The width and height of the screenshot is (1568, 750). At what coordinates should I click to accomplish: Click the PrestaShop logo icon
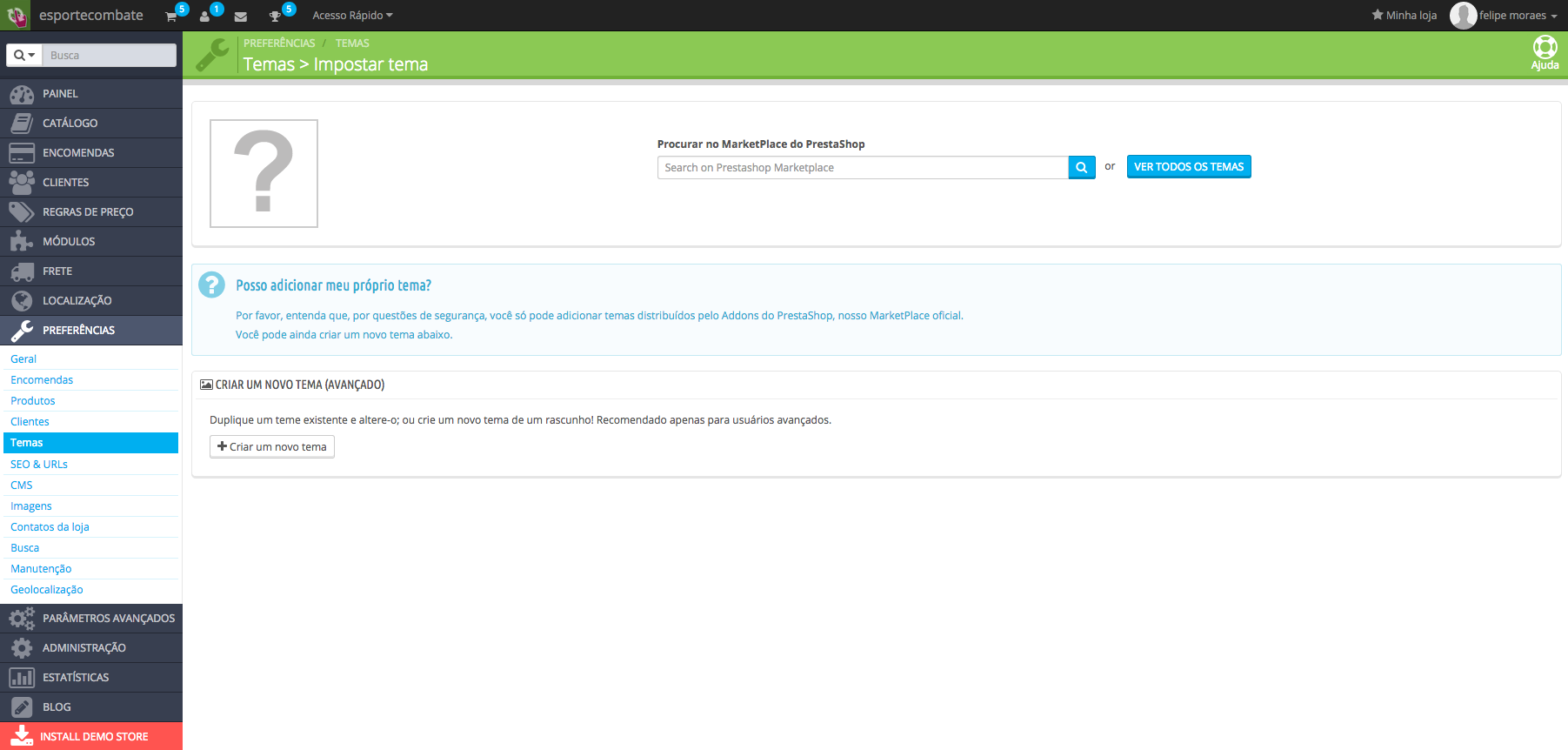17,16
